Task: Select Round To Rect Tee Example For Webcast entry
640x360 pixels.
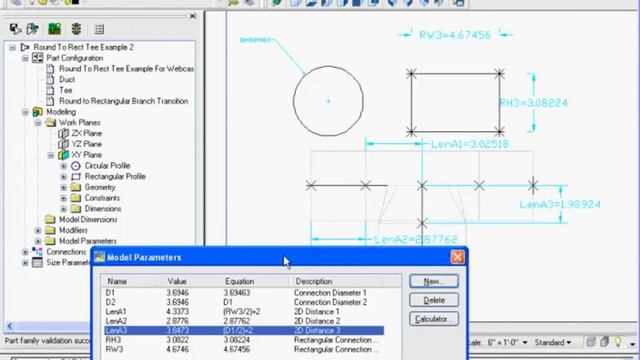Action: pos(127,69)
